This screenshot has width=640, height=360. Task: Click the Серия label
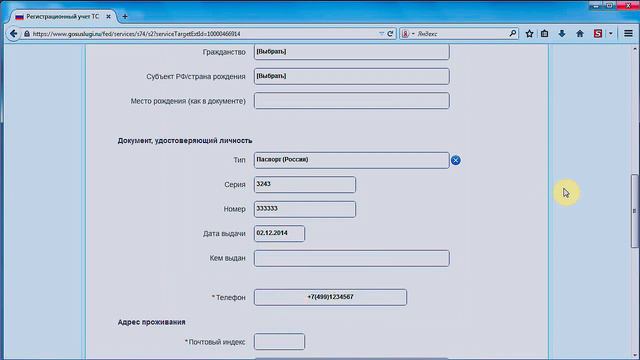[235, 184]
